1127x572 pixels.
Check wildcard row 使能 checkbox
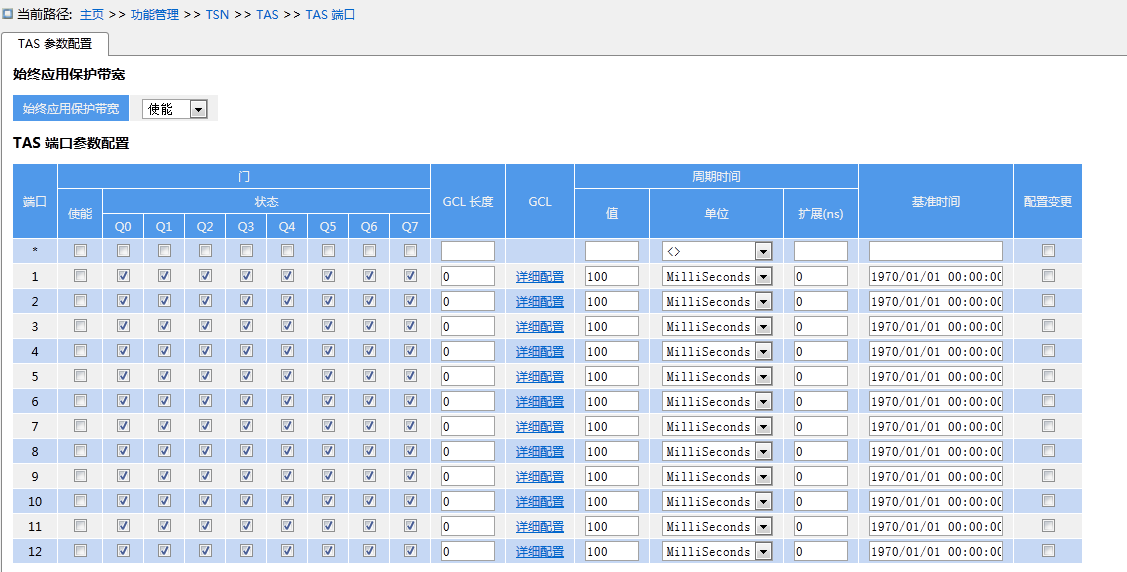pos(80,251)
